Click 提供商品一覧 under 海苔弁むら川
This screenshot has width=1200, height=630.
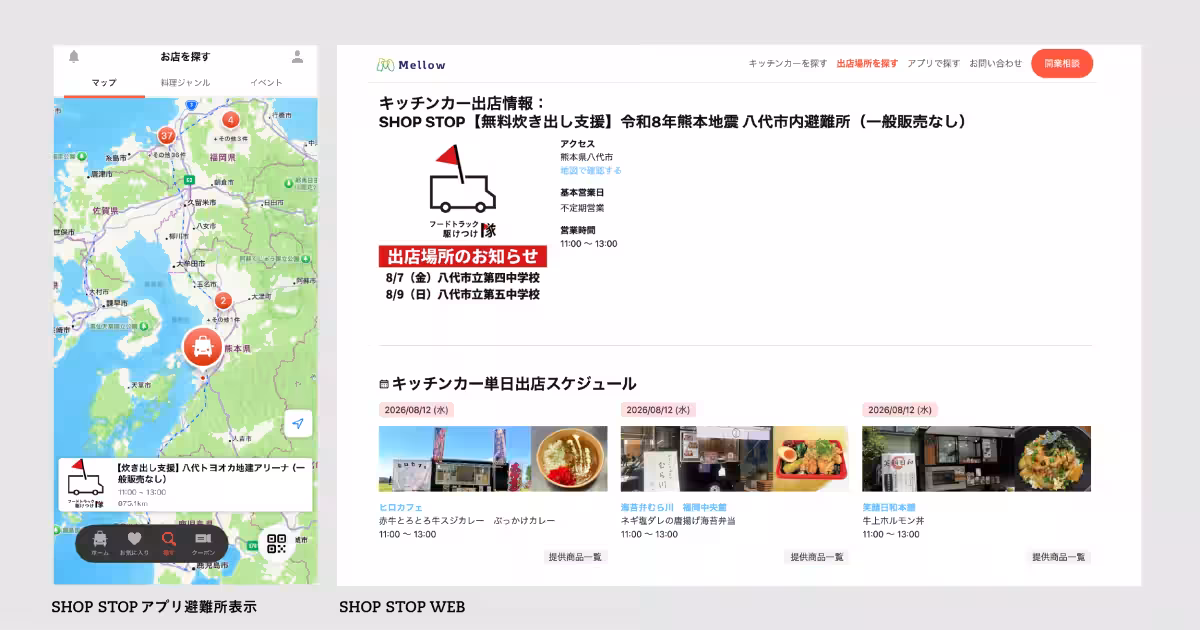pyautogui.click(x=817, y=557)
